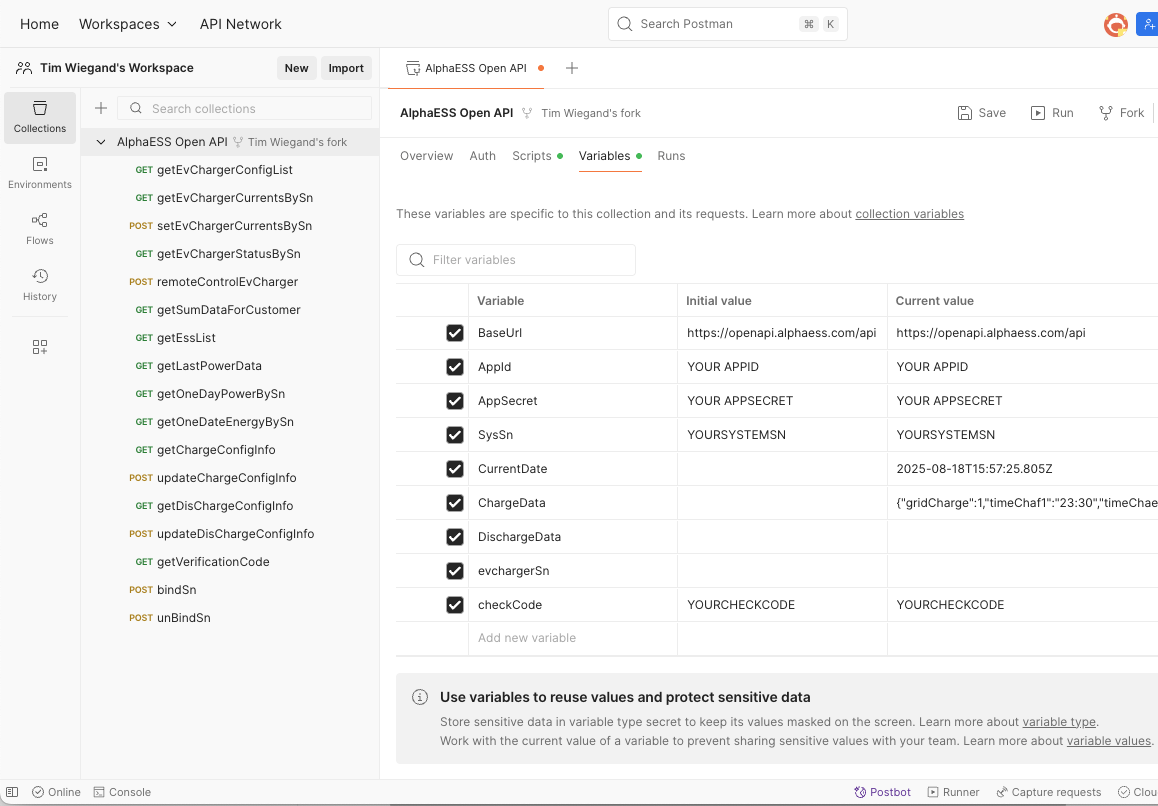The height and width of the screenshot is (806, 1158).
Task: Click Add new variable row field
Action: [572, 638]
